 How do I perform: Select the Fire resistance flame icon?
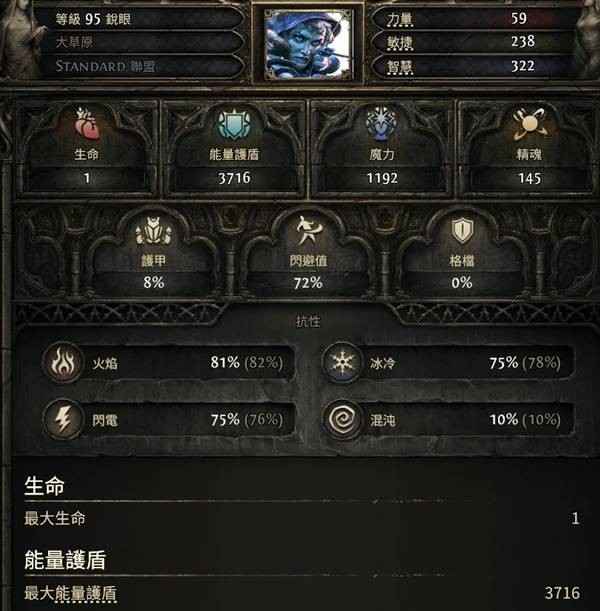click(63, 362)
